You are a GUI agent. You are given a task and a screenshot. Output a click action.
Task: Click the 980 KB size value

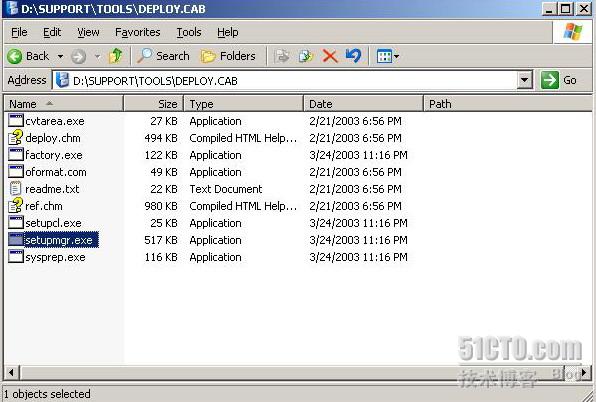[161, 206]
